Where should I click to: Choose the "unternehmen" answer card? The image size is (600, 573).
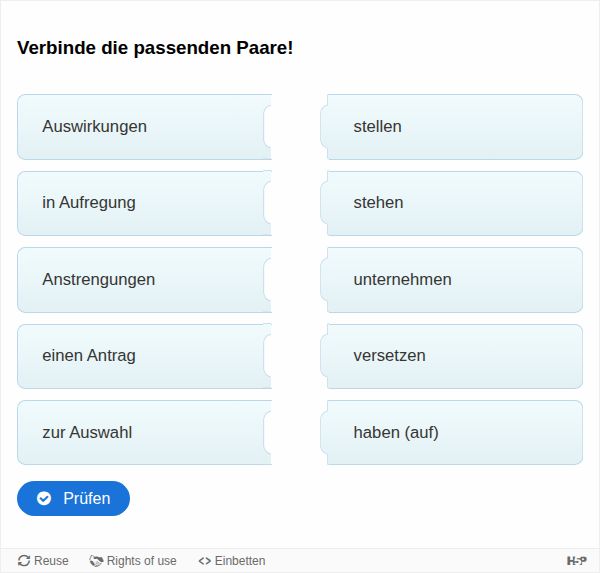click(x=454, y=280)
